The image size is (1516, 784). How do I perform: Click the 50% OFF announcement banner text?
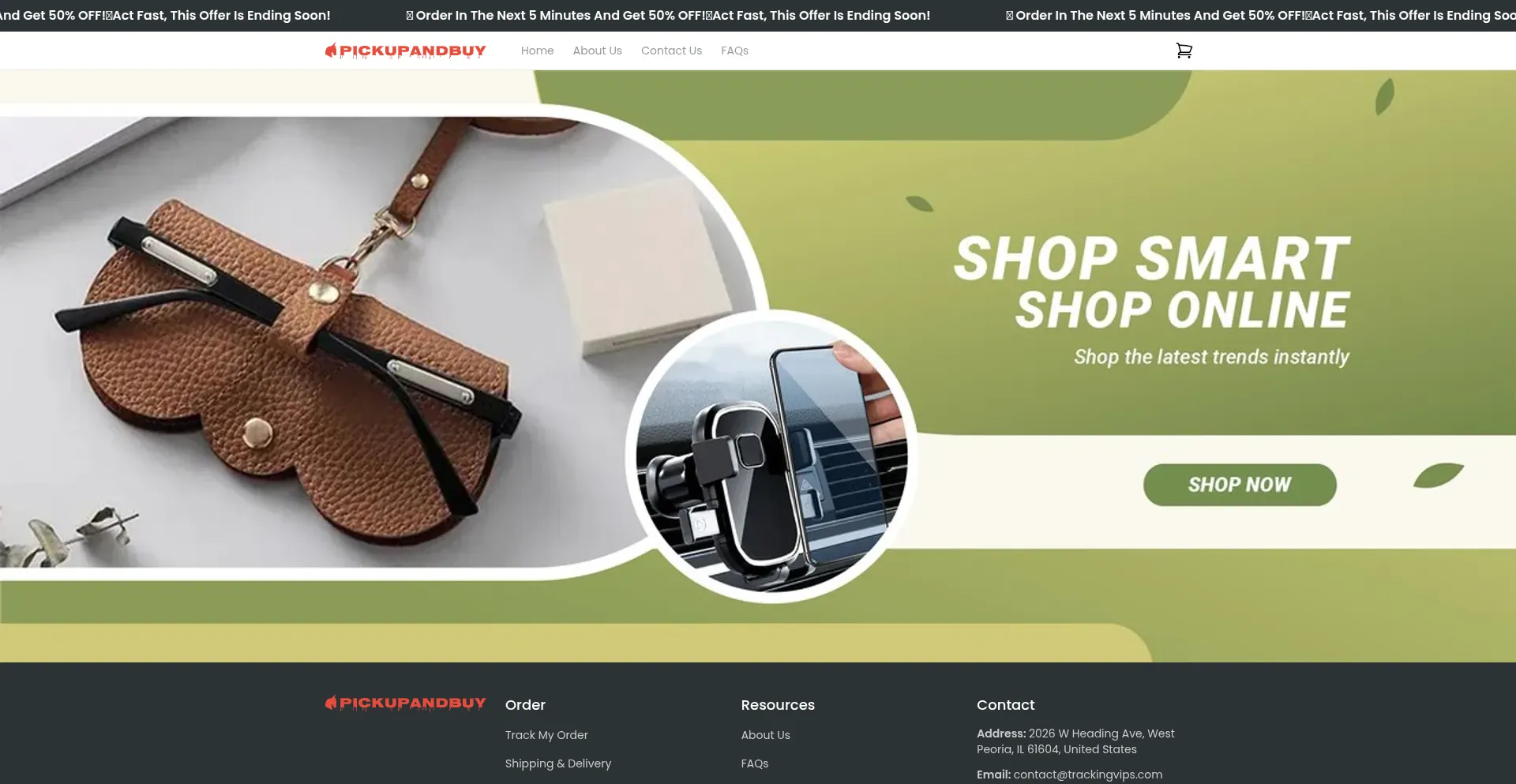[x=668, y=15]
